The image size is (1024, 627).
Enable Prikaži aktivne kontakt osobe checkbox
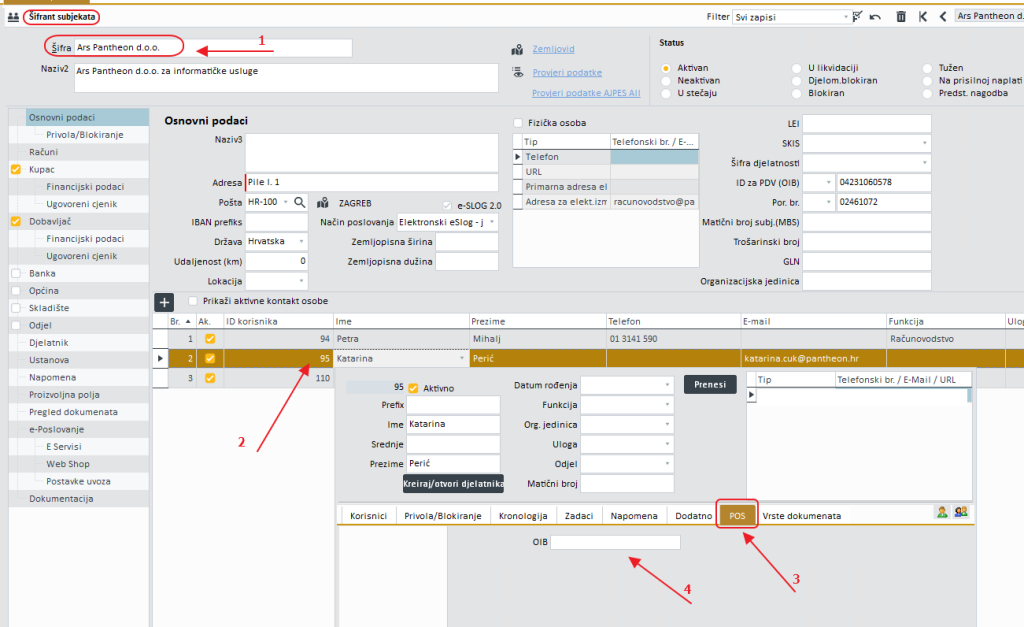click(194, 301)
